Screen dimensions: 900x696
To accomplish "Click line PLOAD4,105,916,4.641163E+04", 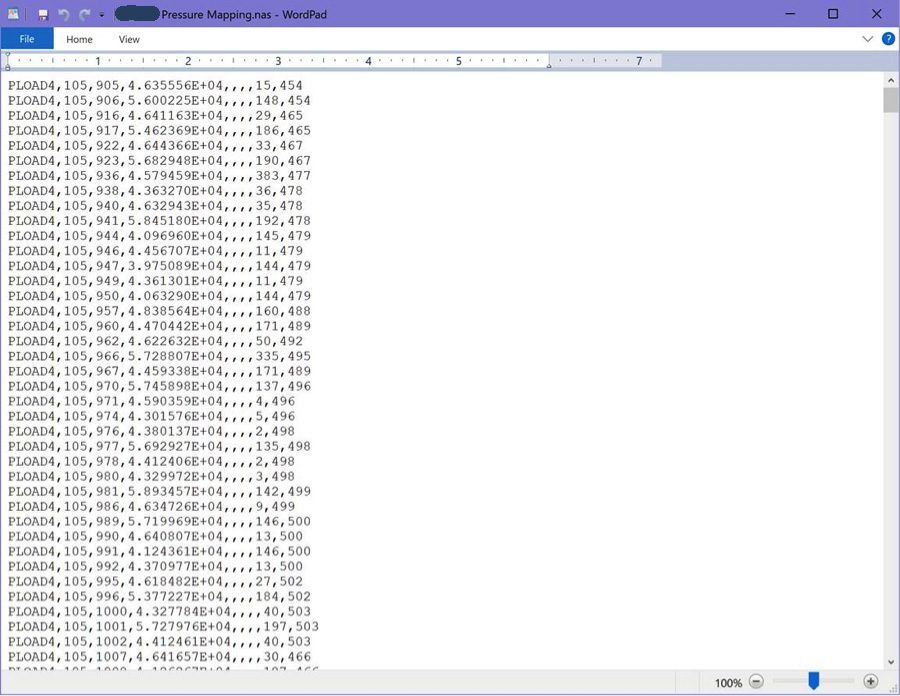I will click(x=155, y=115).
